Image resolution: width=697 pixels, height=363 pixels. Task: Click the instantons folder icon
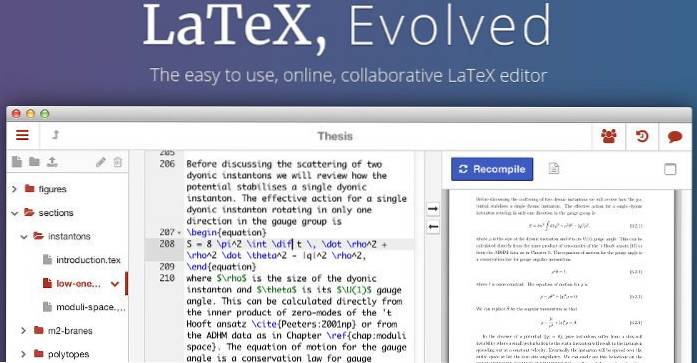(x=38, y=236)
